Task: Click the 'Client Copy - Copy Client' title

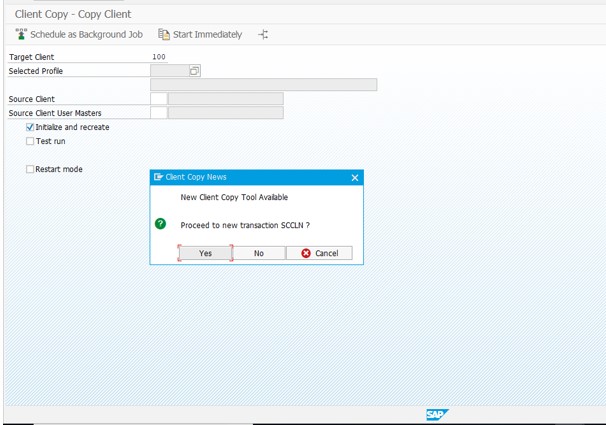Action: 73,14
